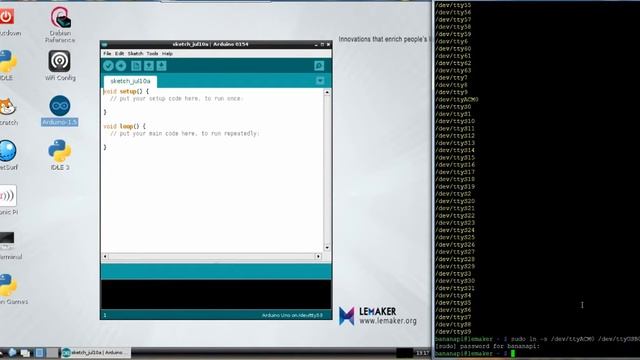Open a sketch using the Open icon

(149, 66)
